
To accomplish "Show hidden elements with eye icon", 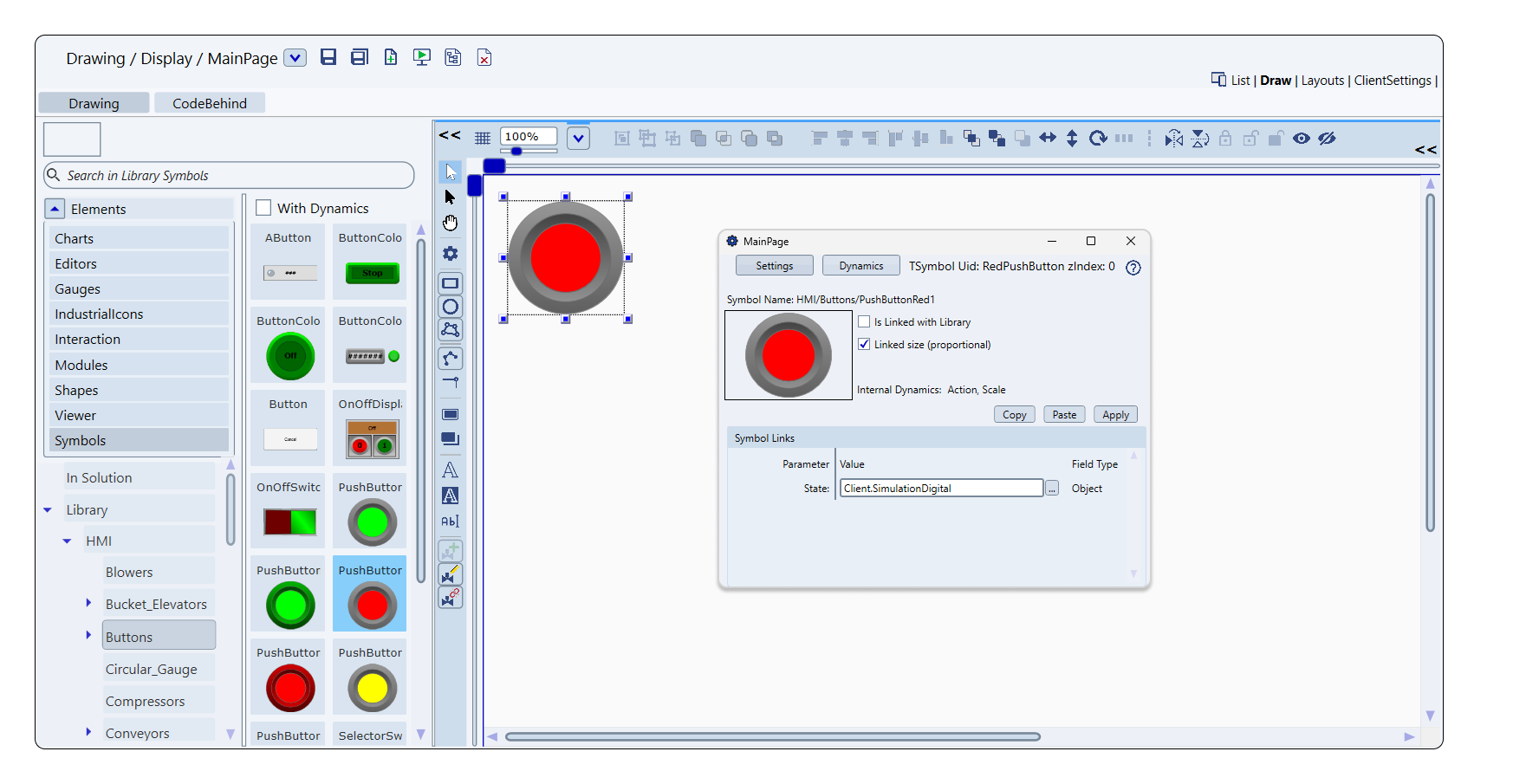I will click(1302, 139).
